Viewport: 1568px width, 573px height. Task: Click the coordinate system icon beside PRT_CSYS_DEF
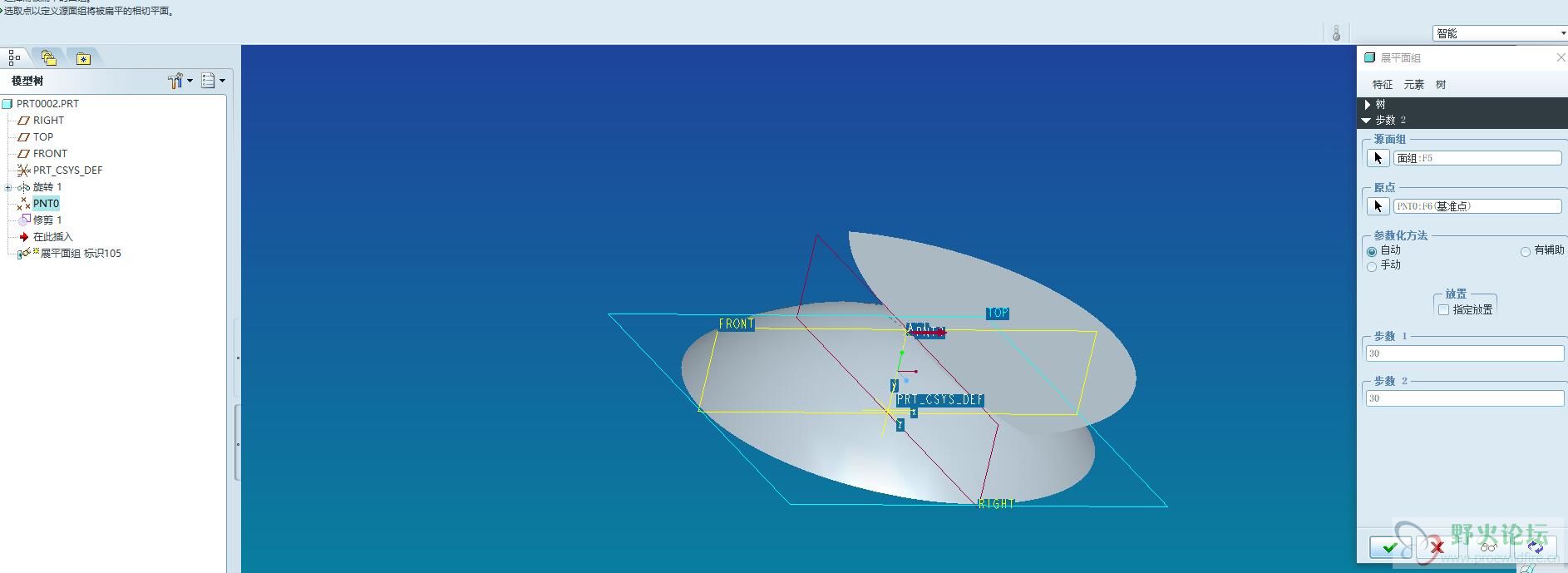tap(23, 170)
